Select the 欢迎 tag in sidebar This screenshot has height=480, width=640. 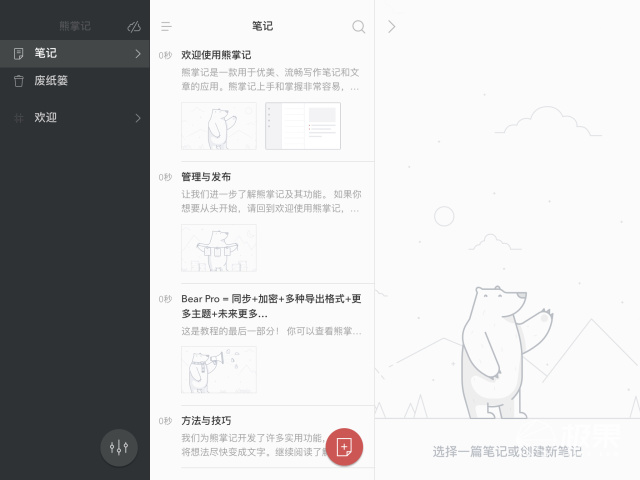[75, 118]
